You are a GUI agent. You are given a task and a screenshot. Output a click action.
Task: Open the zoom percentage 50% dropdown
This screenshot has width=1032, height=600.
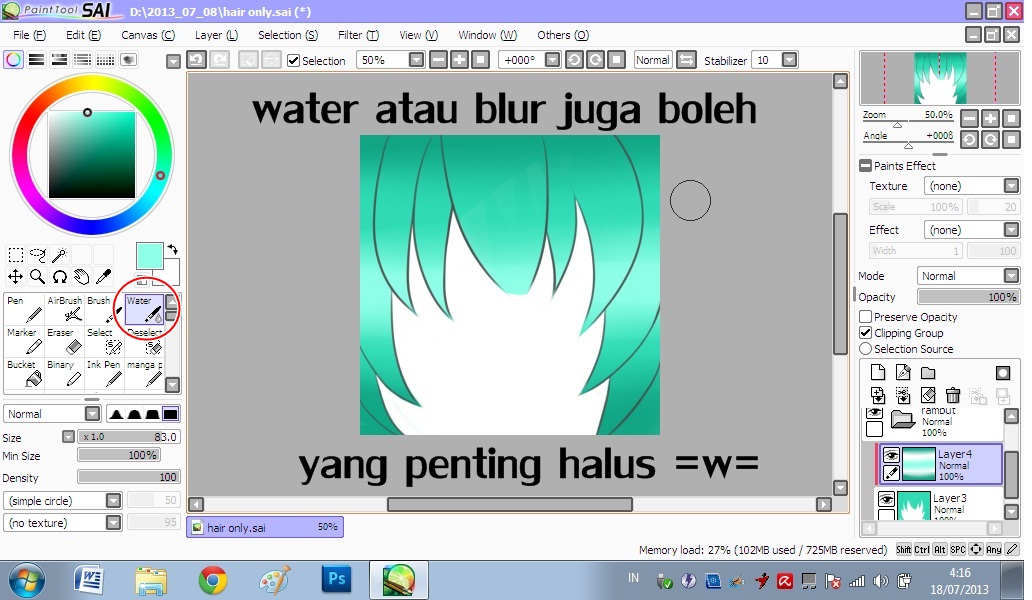(x=416, y=60)
